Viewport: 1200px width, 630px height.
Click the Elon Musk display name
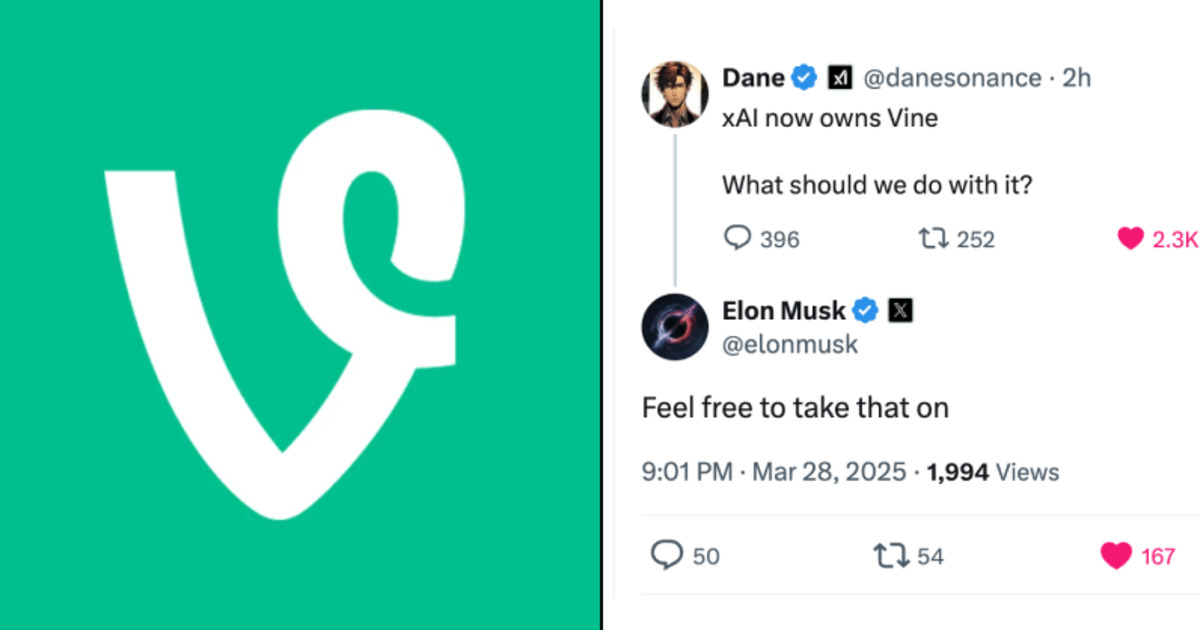coord(784,311)
